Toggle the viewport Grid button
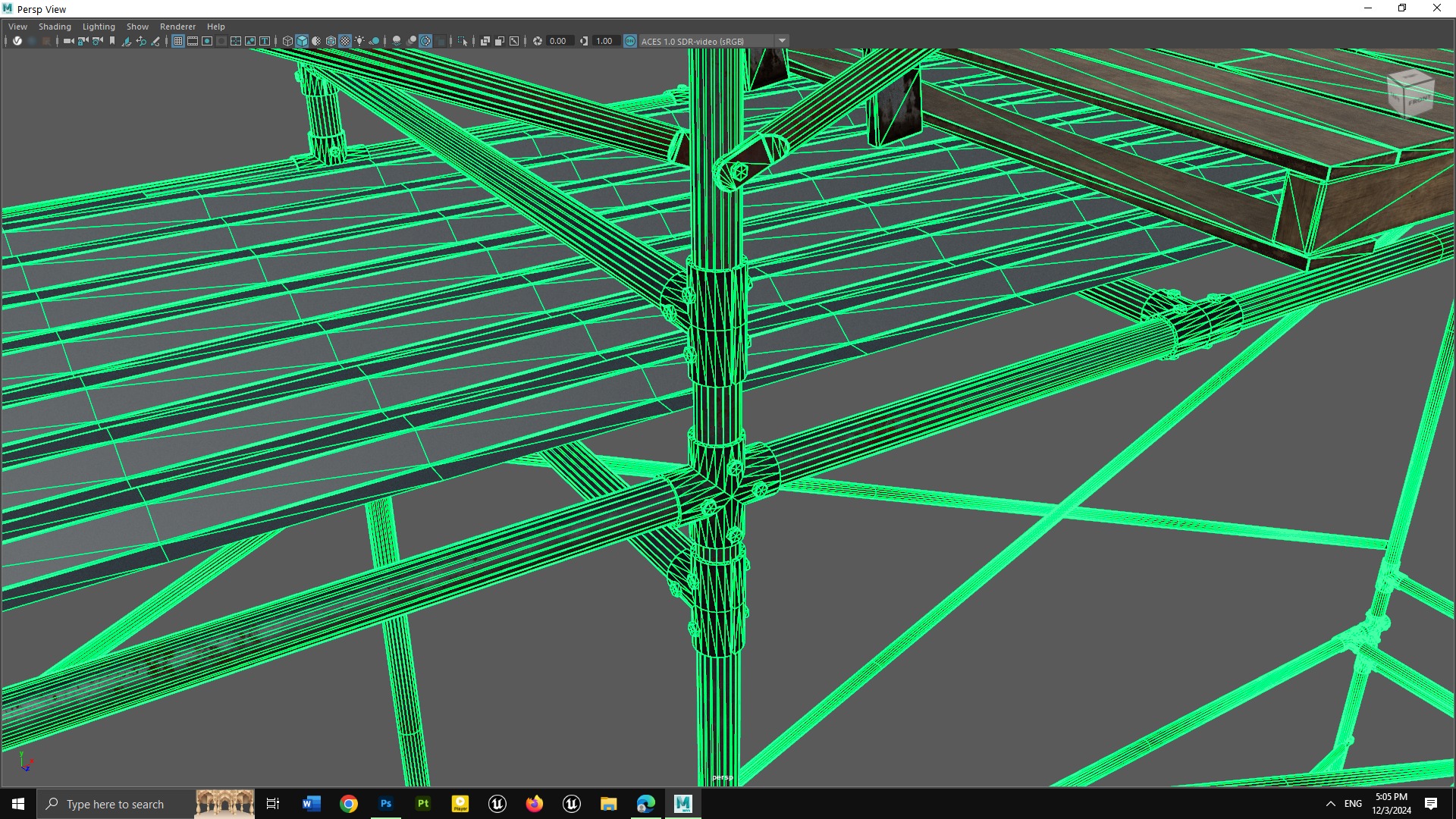The height and width of the screenshot is (819, 1456). [178, 41]
